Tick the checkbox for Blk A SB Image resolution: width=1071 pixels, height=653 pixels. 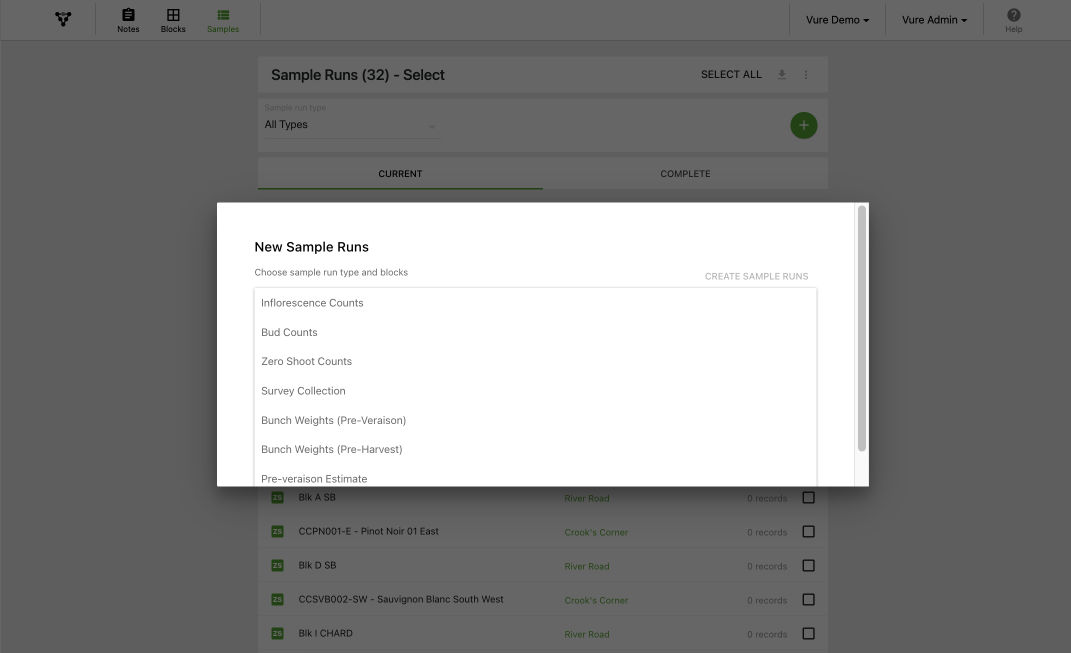pyautogui.click(x=808, y=497)
